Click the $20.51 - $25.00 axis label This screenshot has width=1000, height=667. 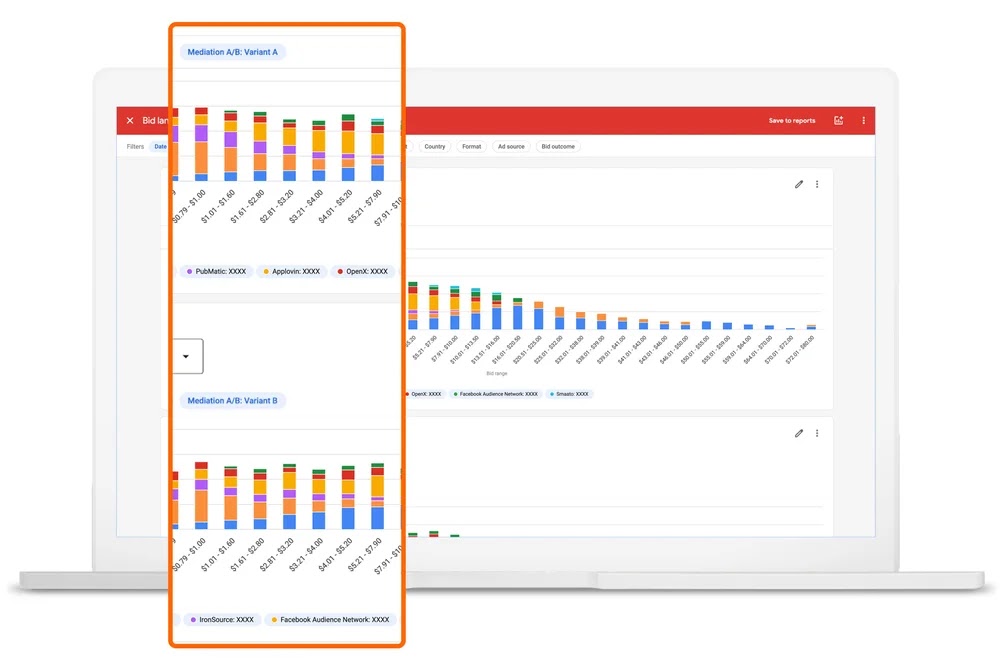(527, 349)
